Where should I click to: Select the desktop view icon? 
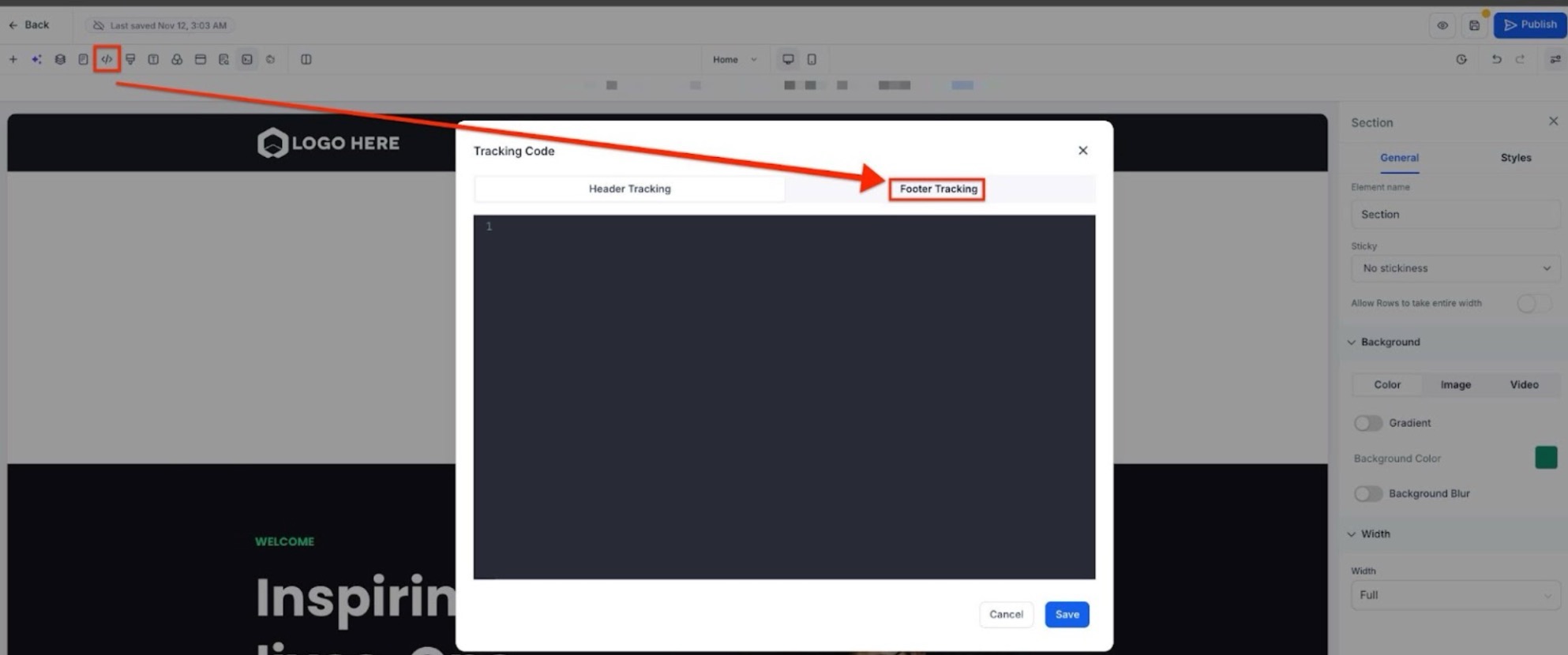787,59
